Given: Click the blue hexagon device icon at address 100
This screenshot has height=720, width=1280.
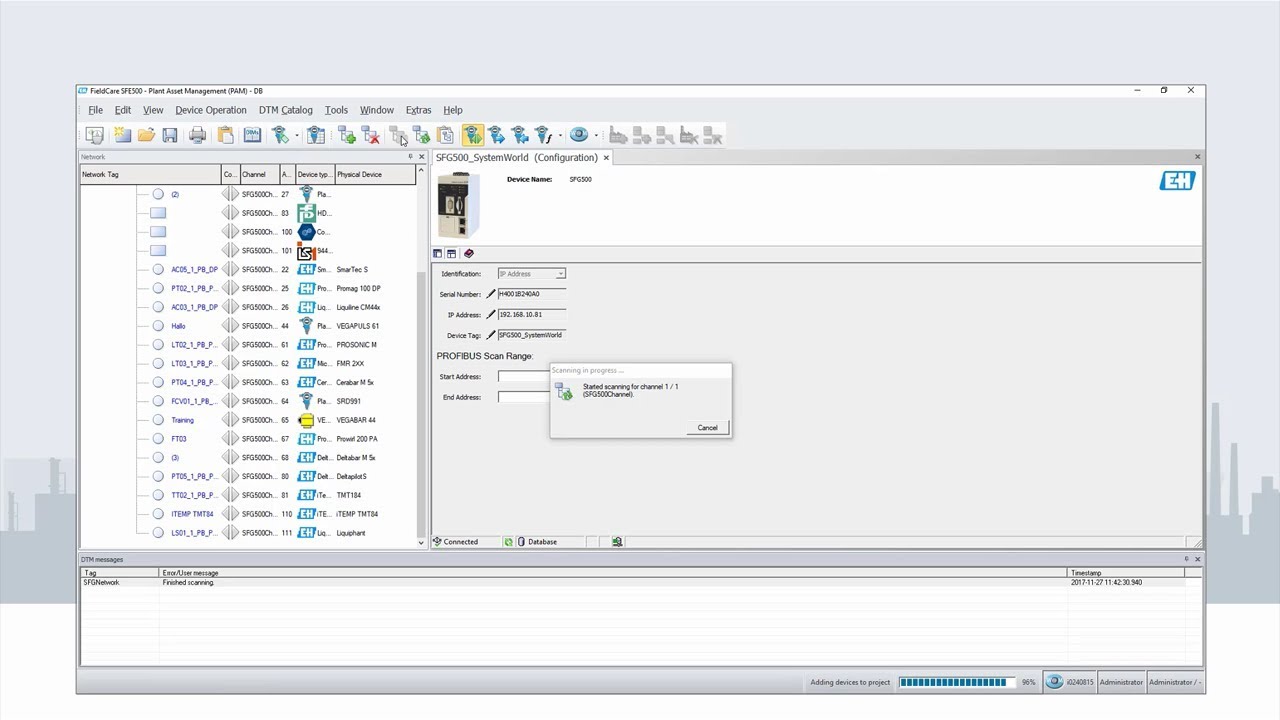Looking at the screenshot, I should (306, 232).
